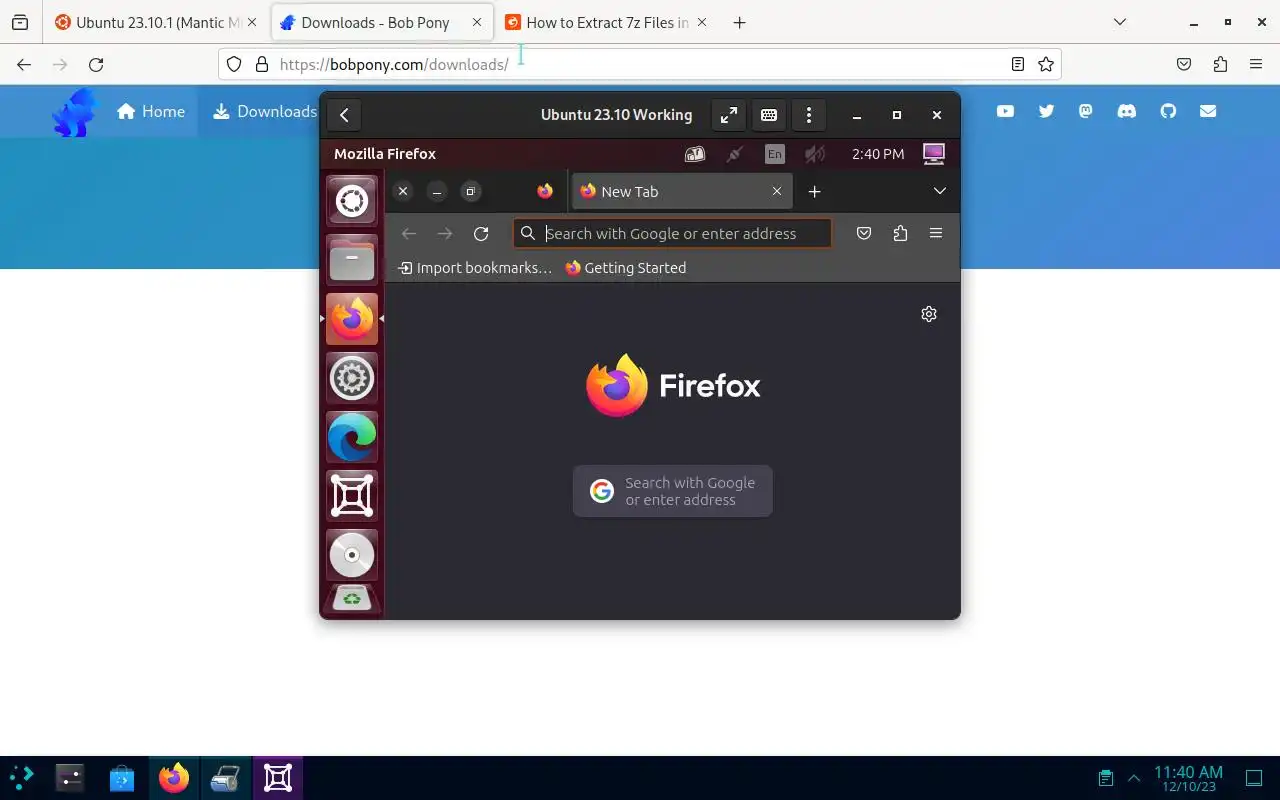Screen dimensions: 1280x800
Task: Open keyboard shortcuts menu in VM header
Action: pyautogui.click(x=769, y=115)
